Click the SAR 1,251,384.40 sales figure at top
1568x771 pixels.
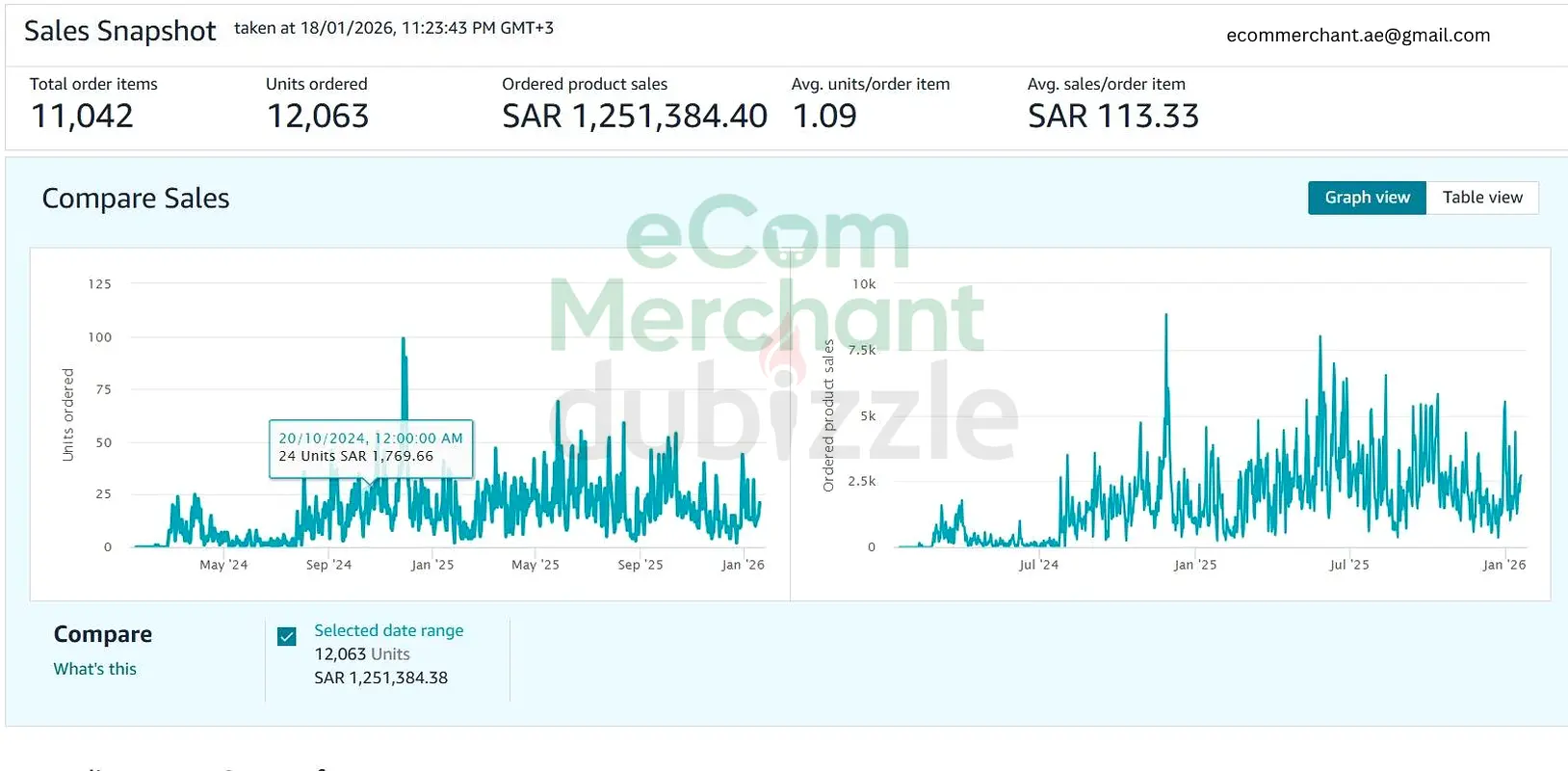[x=634, y=117]
